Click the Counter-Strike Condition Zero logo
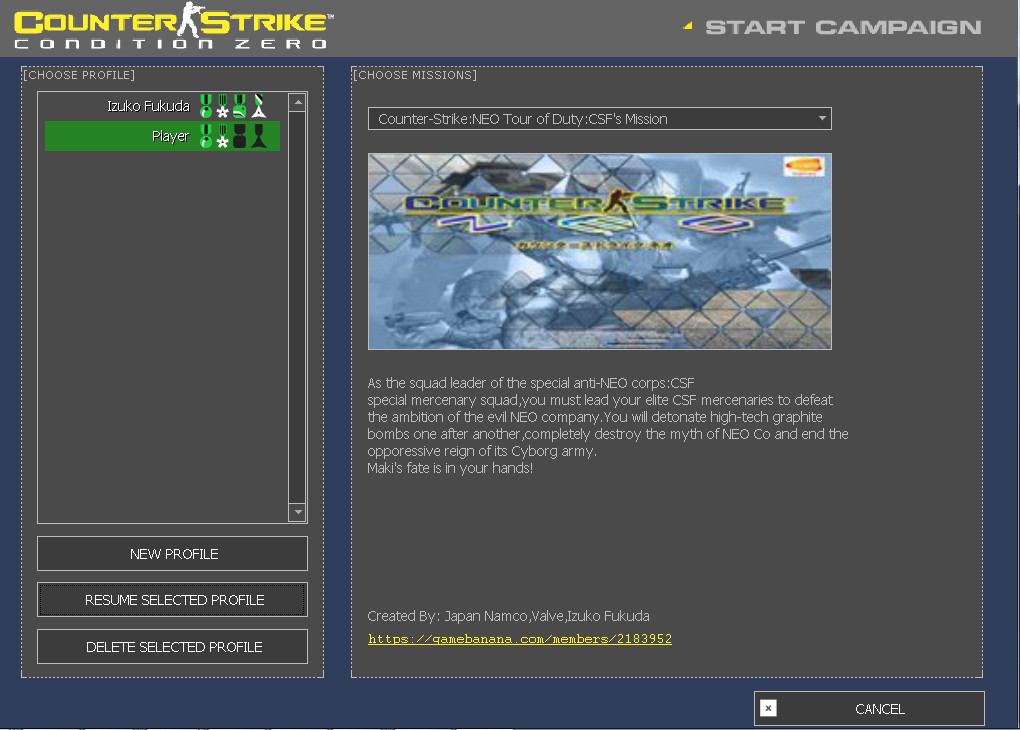Image resolution: width=1020 pixels, height=730 pixels. coord(170,28)
